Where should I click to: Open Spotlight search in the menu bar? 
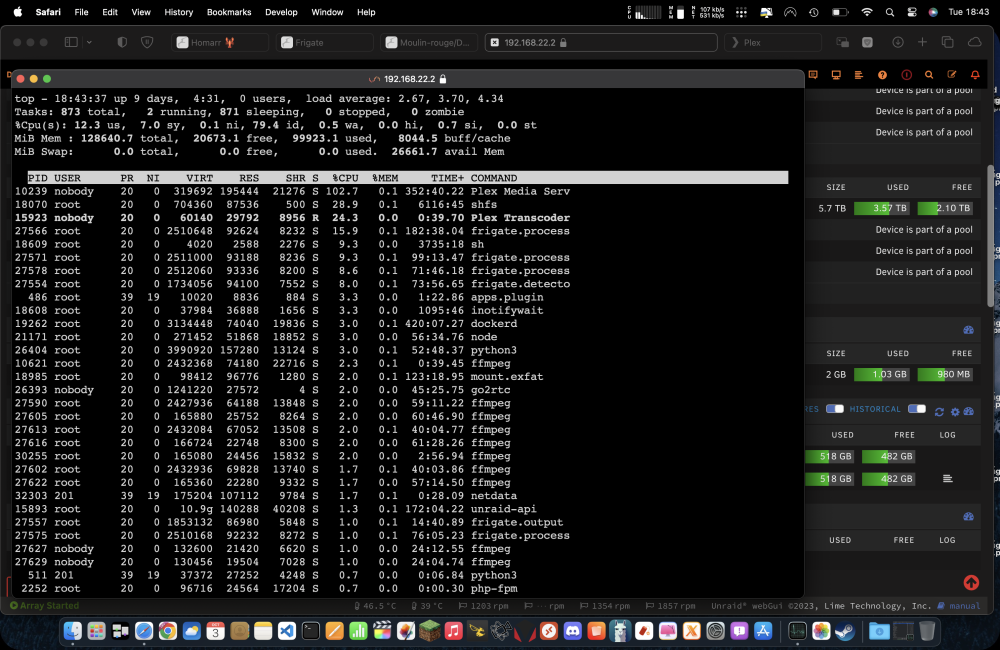(x=890, y=12)
